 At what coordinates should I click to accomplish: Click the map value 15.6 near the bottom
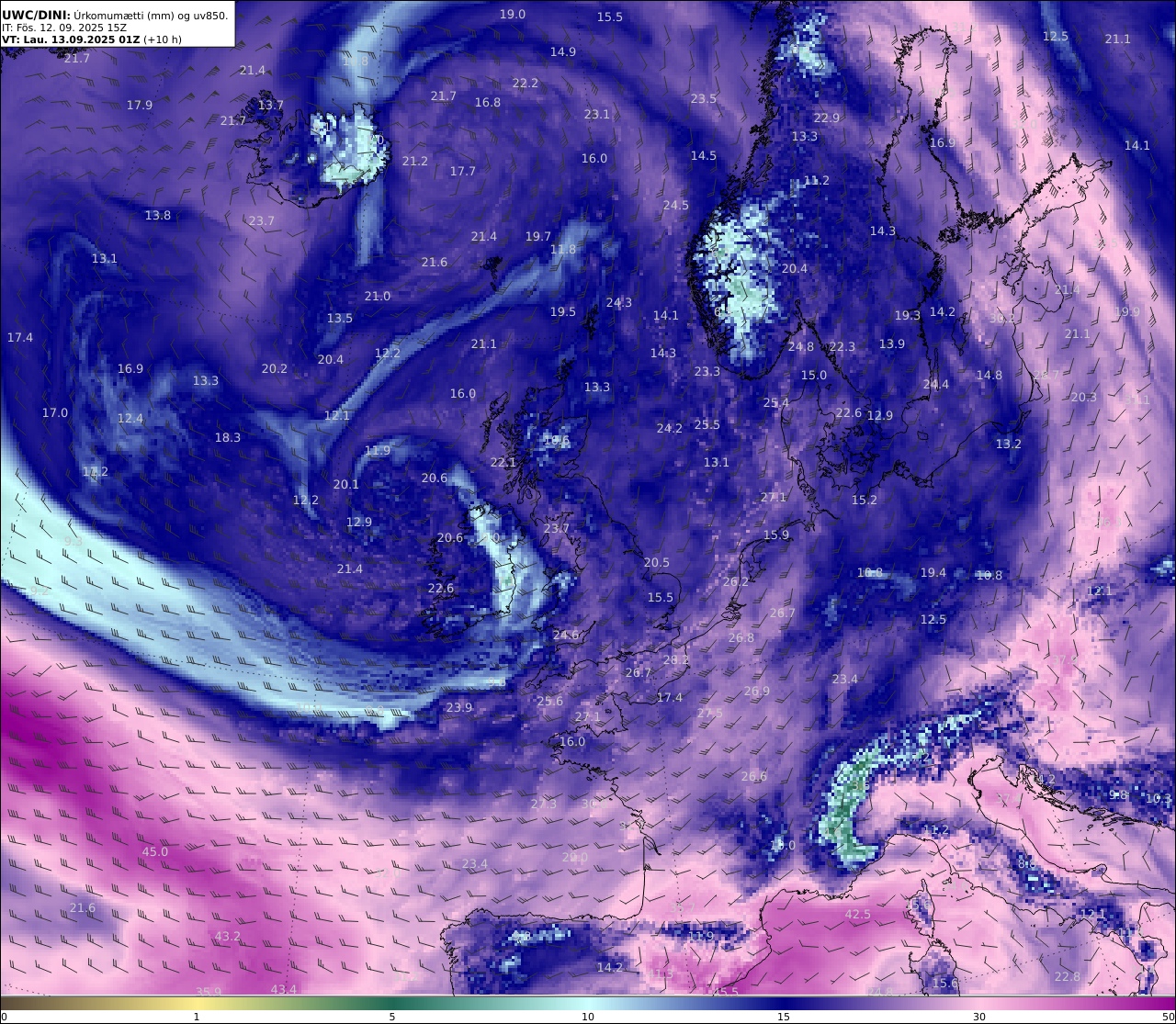point(945,983)
